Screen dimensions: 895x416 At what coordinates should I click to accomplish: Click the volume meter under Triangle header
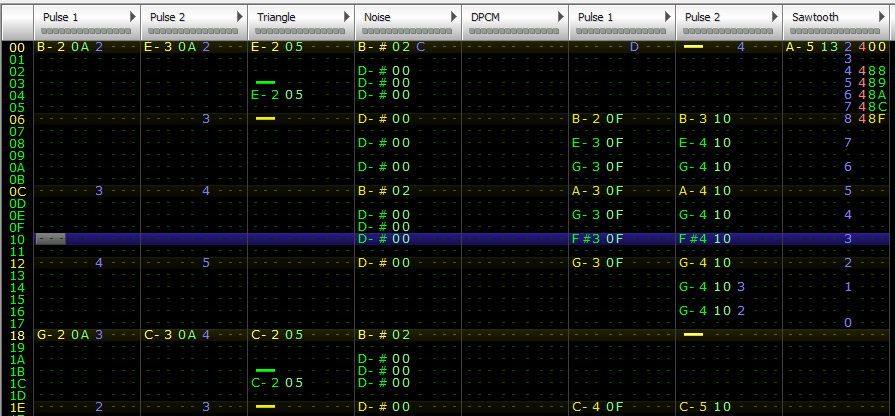click(x=300, y=30)
